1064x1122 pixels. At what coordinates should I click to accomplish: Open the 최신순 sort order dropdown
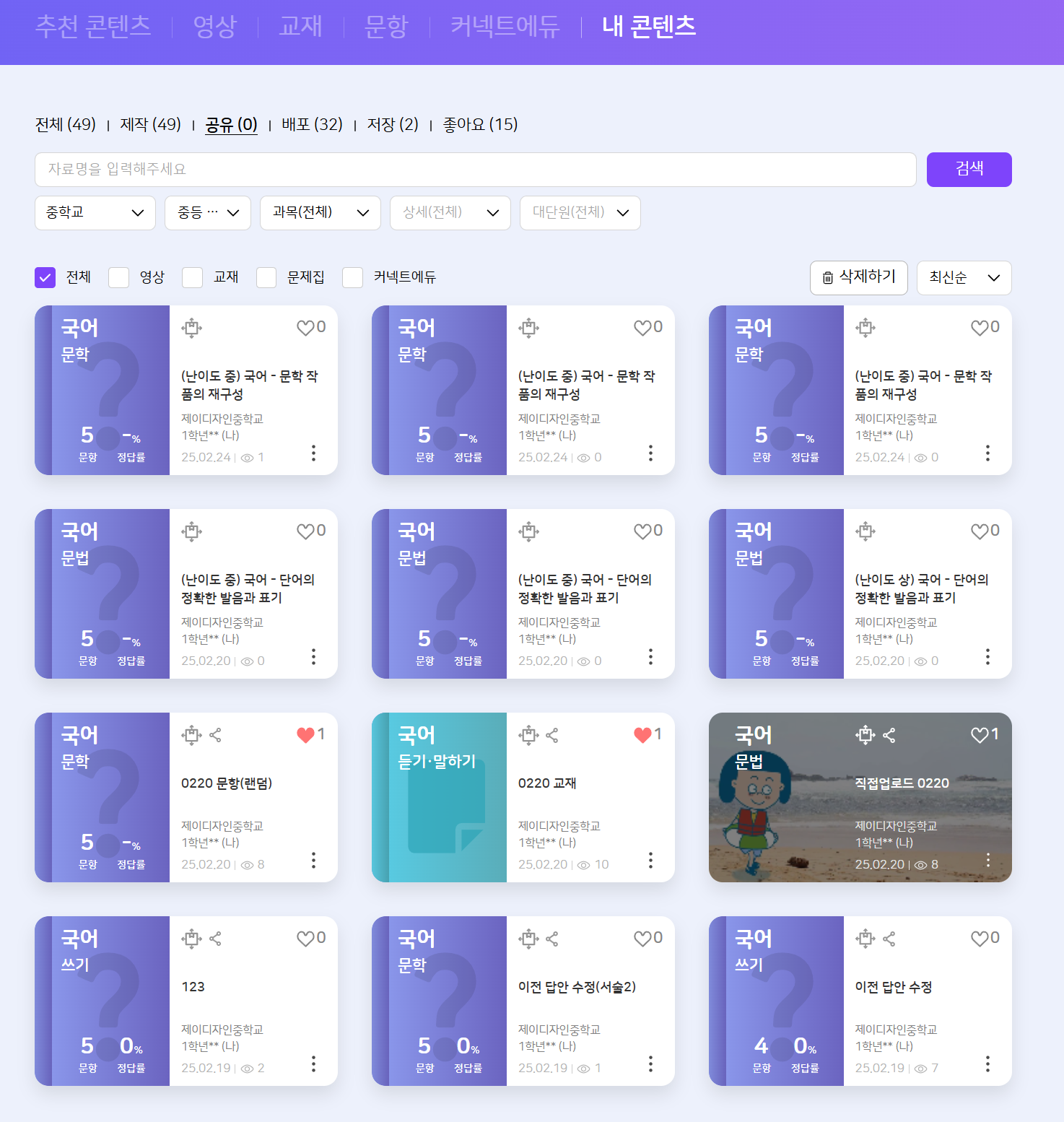tap(964, 278)
